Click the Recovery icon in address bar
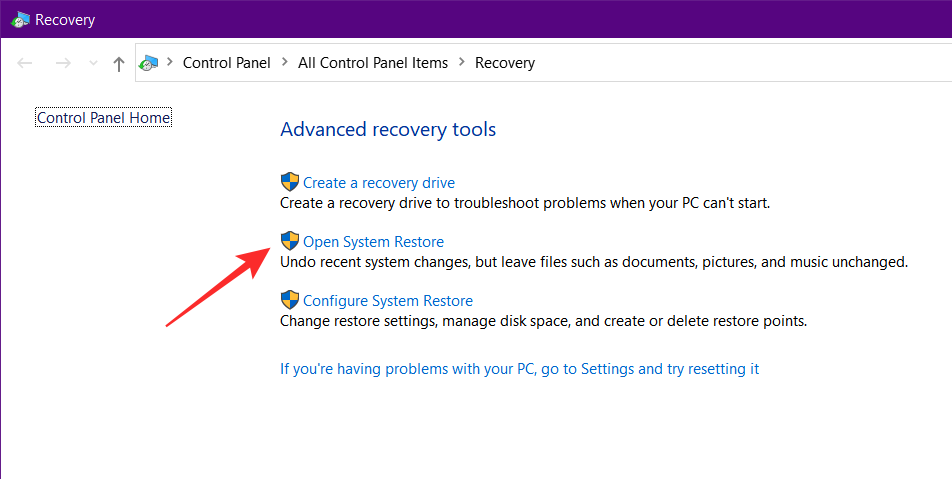The height and width of the screenshot is (479, 952). pyautogui.click(x=148, y=63)
